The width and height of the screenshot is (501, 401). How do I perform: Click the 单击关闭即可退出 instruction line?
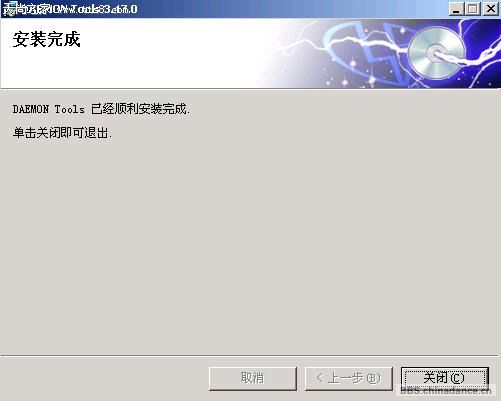point(62,133)
